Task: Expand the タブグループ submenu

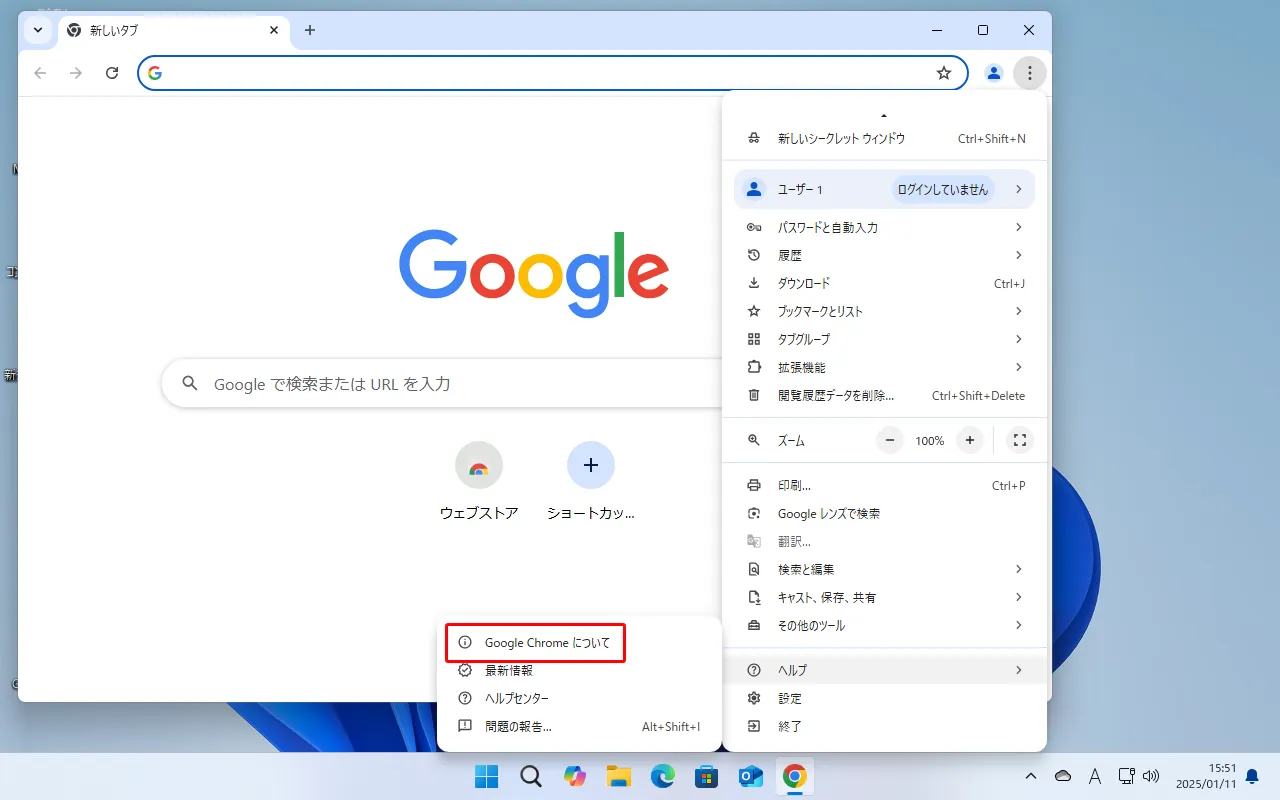Action: [x=884, y=339]
